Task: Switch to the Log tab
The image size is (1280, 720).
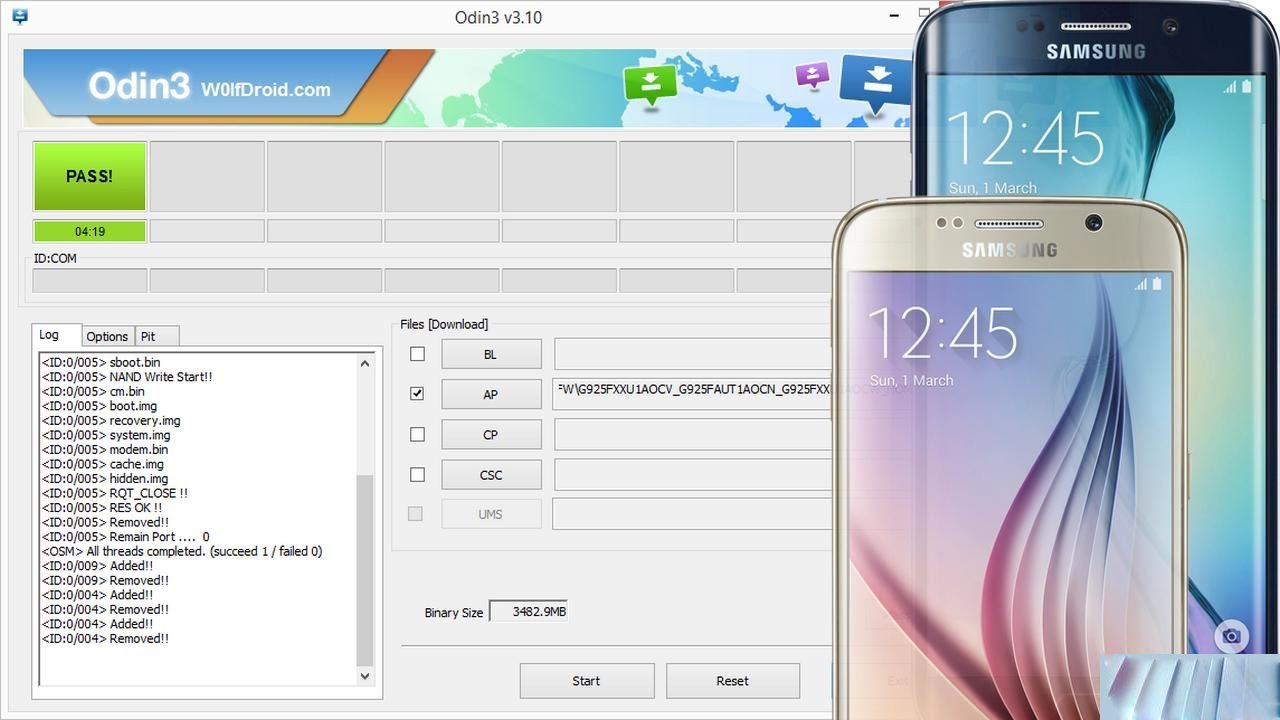Action: coord(55,335)
